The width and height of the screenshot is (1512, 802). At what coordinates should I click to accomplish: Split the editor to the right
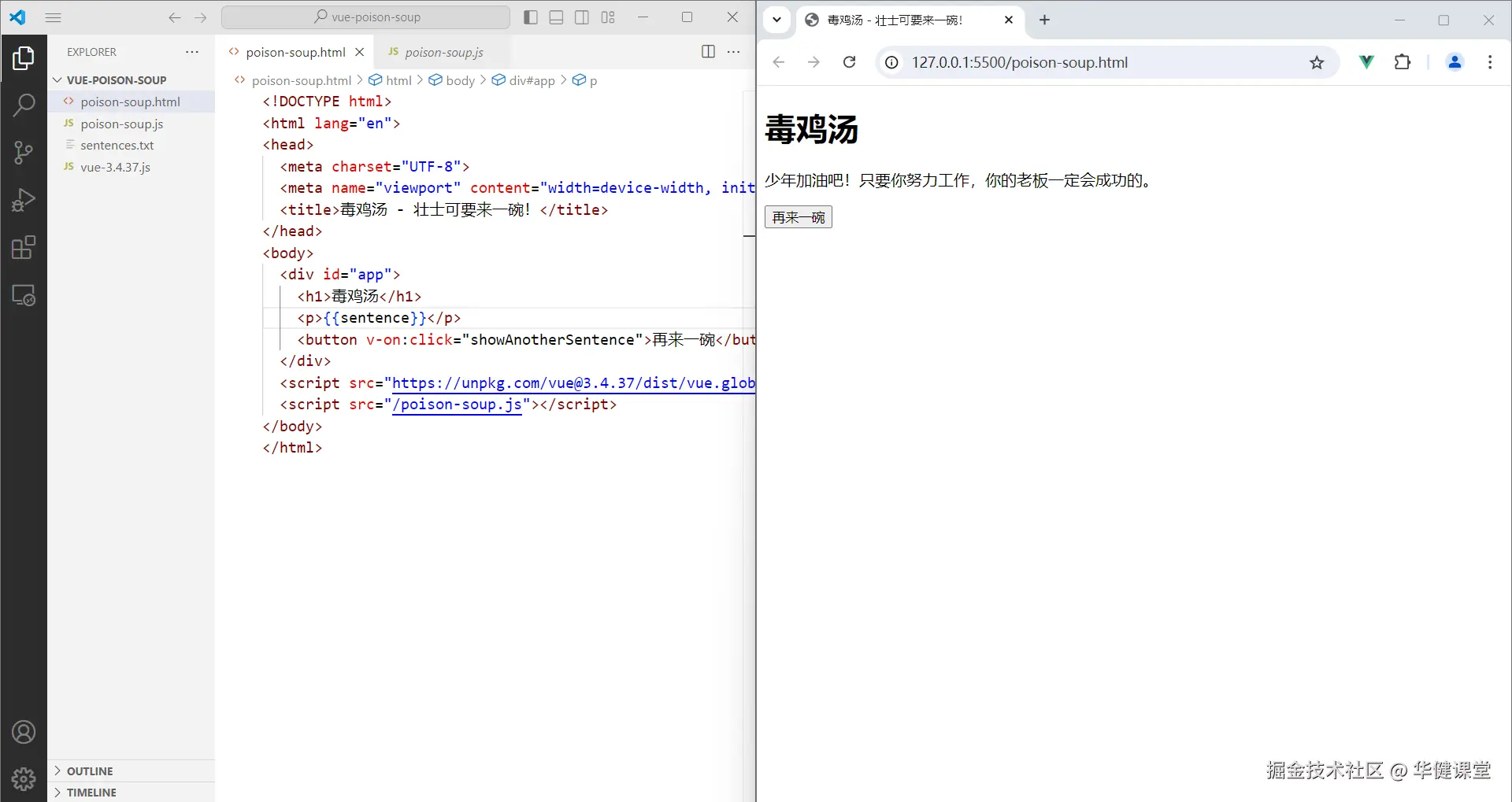point(708,52)
